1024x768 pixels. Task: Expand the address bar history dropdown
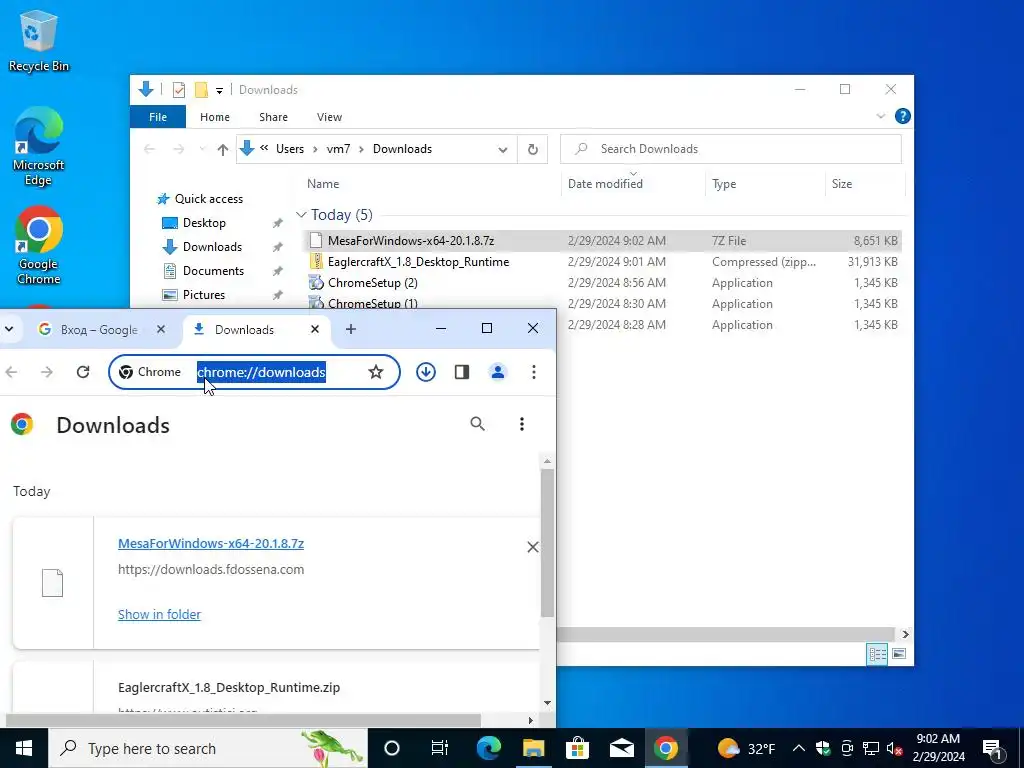503,150
